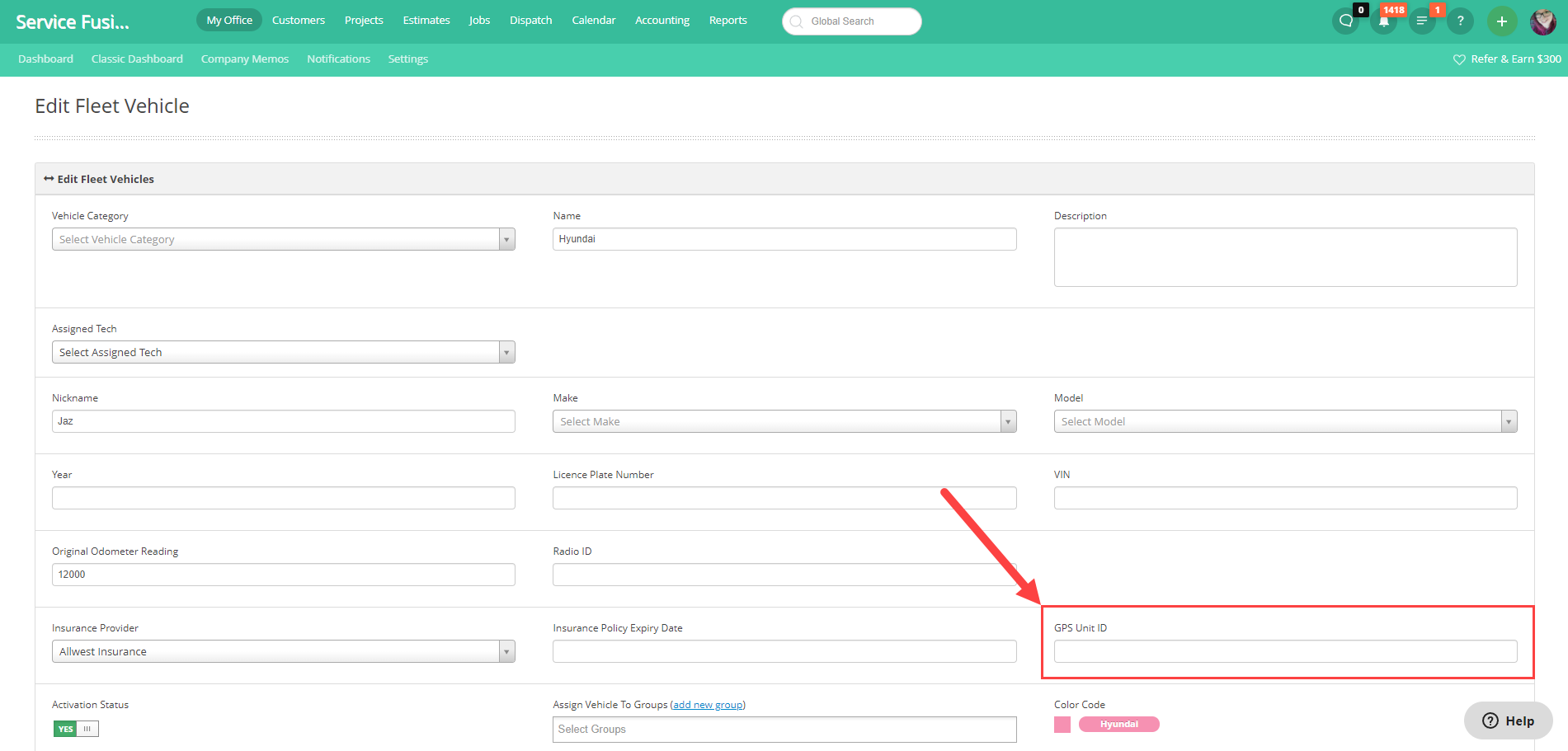The height and width of the screenshot is (751, 1568).
Task: Click the Hyundai color preview label
Action: [x=1119, y=725]
